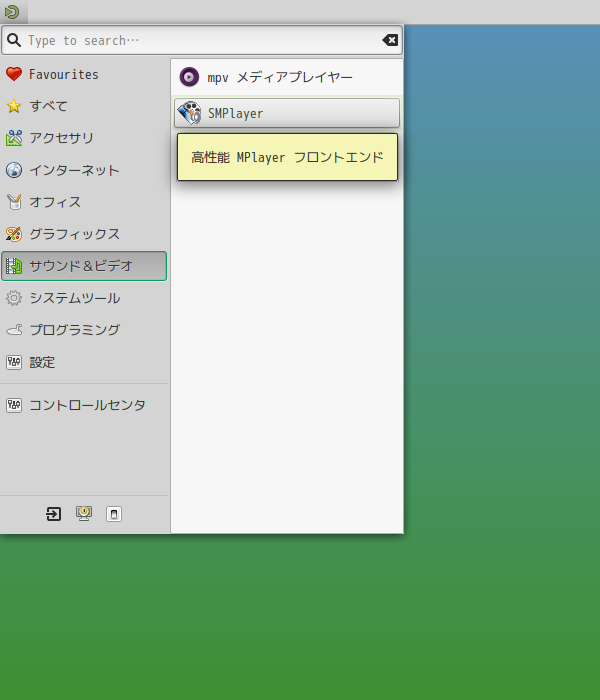Screen dimensions: 600x700
Task: Open コントロールセンタ
Action: click(84, 405)
